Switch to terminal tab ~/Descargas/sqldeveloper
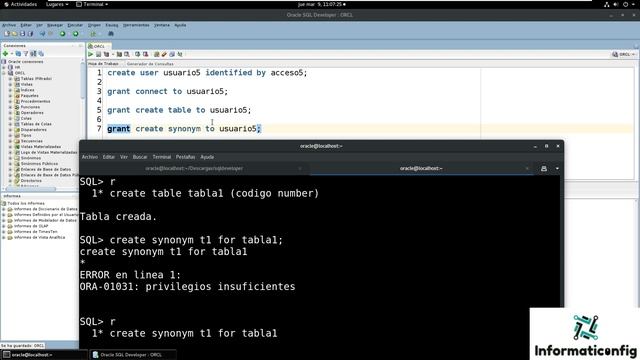 [x=194, y=168]
